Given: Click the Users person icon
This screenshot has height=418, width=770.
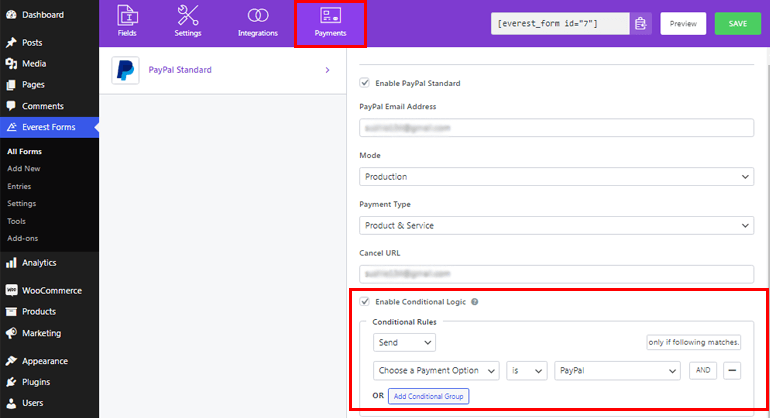Looking at the screenshot, I should (x=11, y=403).
